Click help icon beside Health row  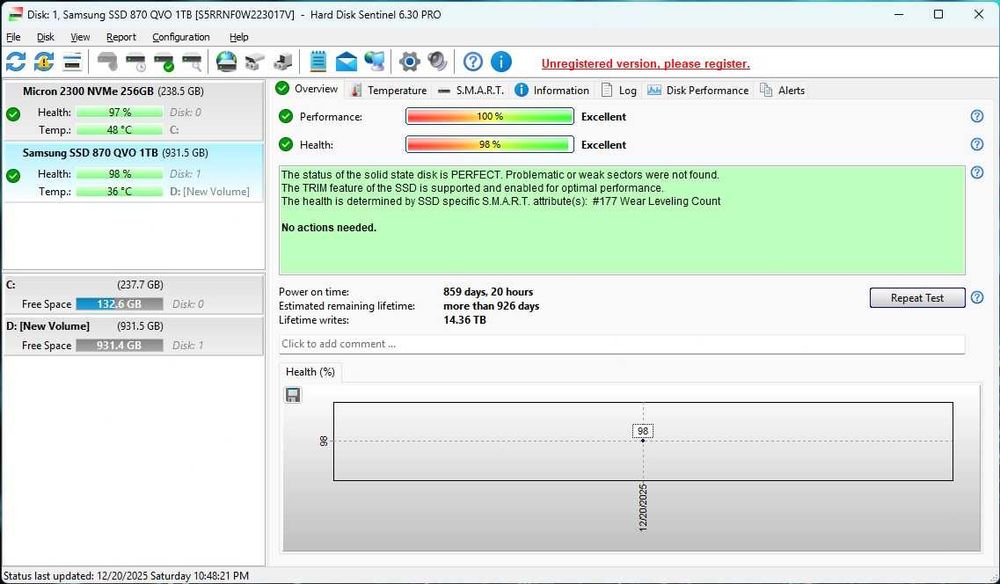pyautogui.click(x=977, y=144)
